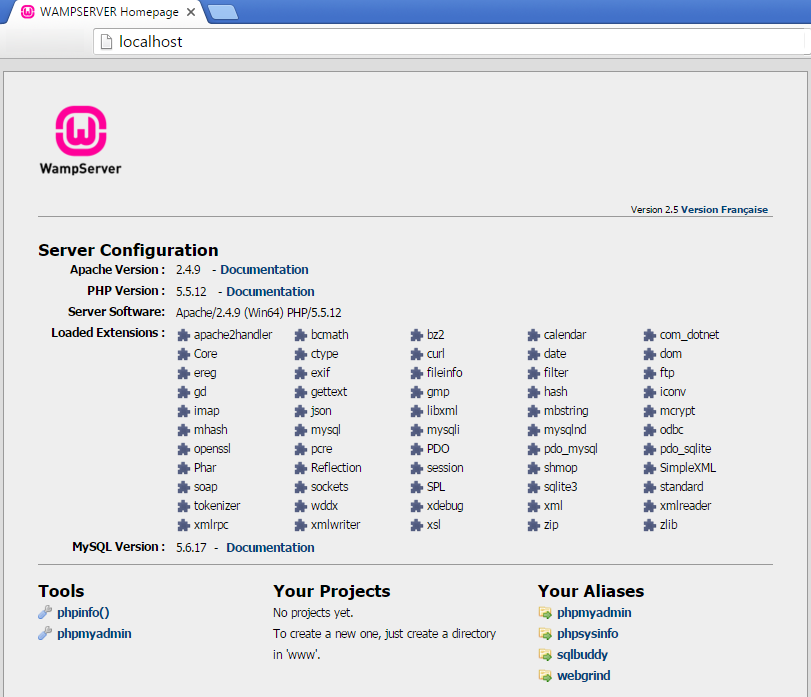
Task: Click the Your Projects heading
Action: click(332, 591)
